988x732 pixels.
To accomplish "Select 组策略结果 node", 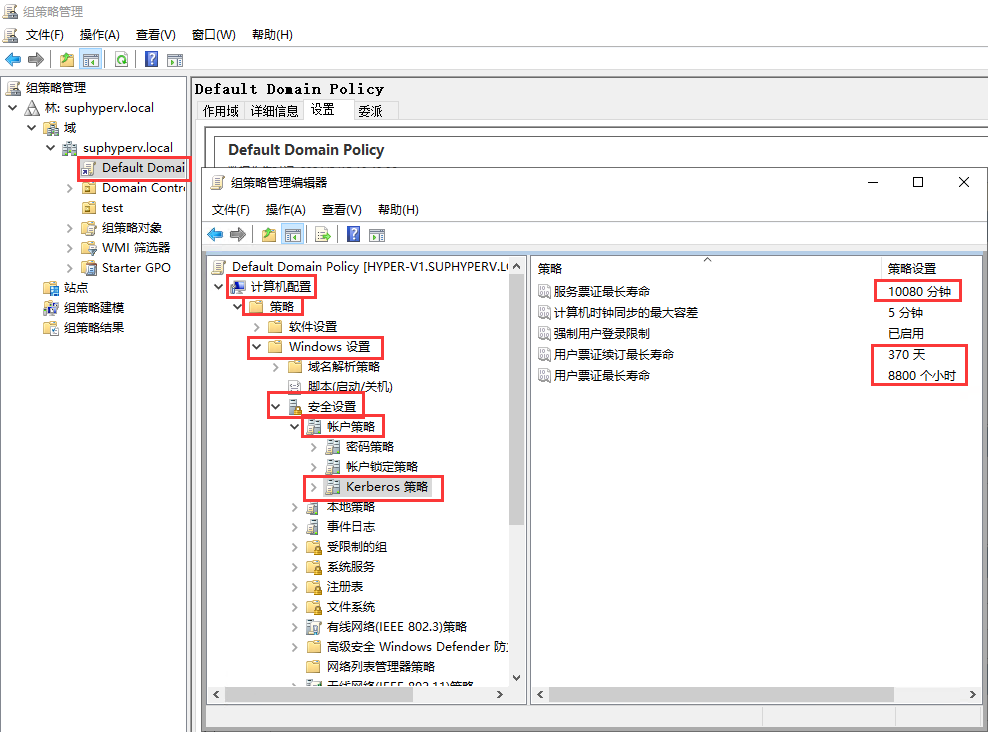I will pos(93,328).
